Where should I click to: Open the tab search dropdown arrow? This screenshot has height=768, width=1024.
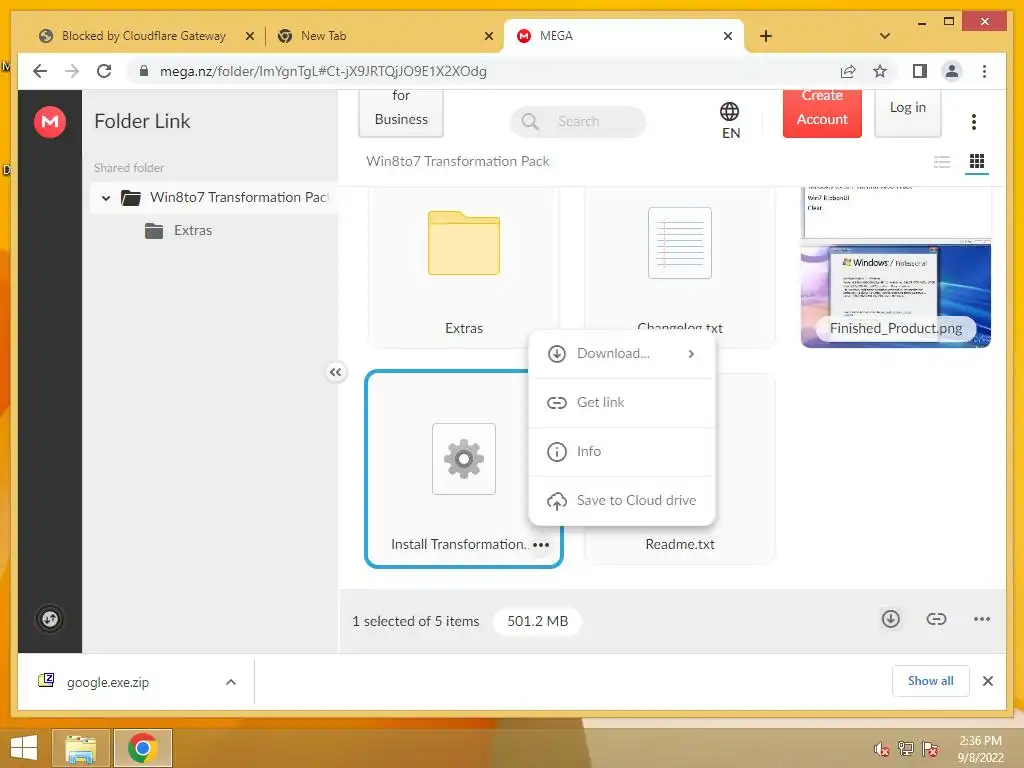point(884,36)
